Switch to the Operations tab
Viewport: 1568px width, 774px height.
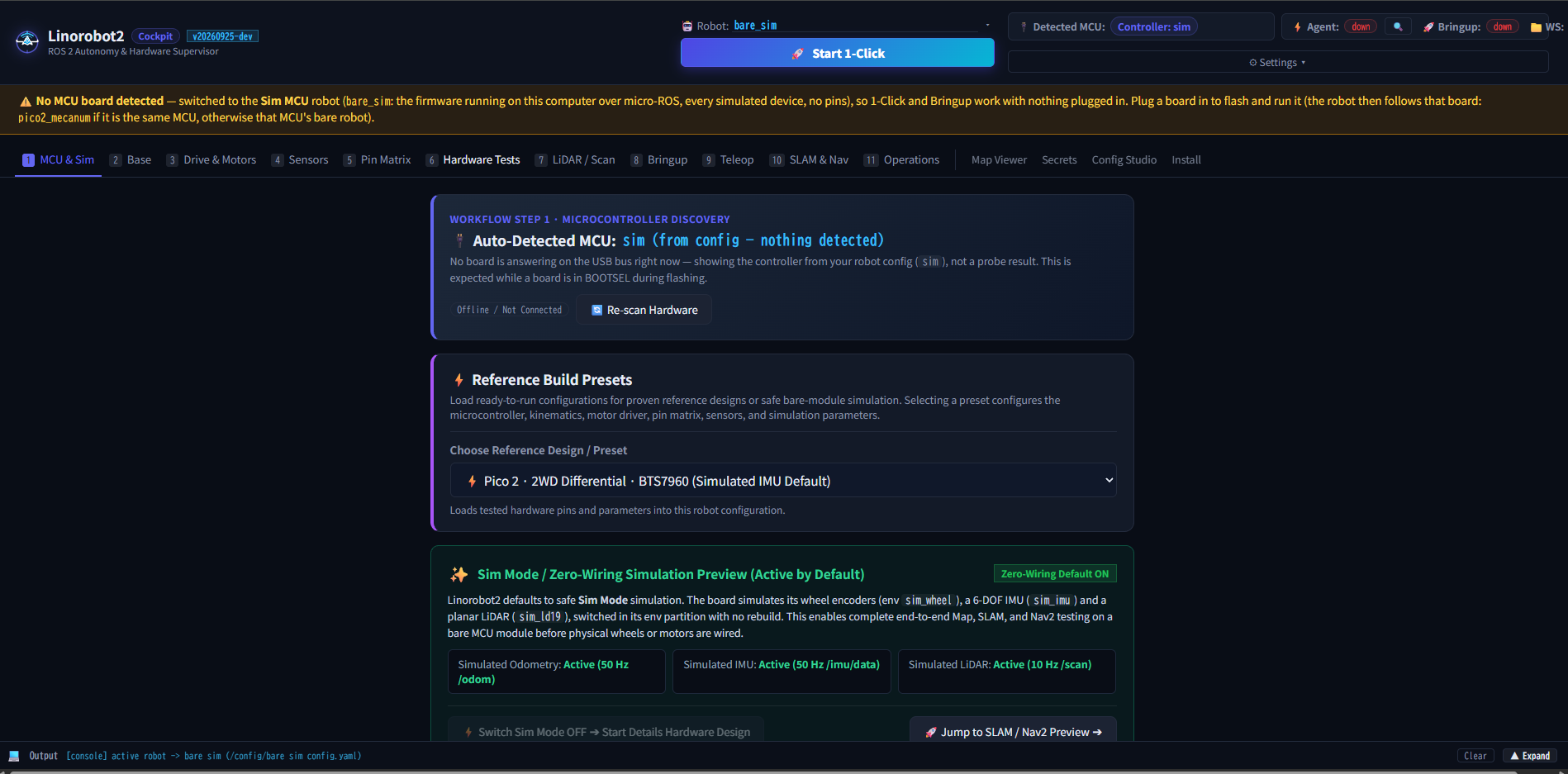pyautogui.click(x=902, y=160)
